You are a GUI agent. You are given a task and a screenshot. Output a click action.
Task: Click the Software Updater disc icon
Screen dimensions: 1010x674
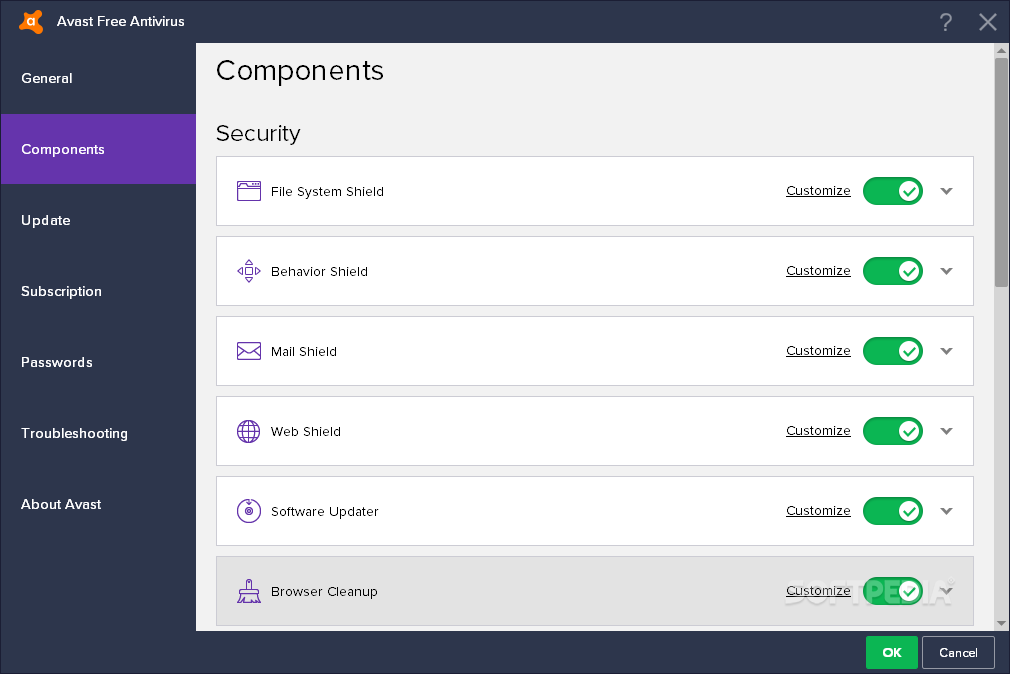point(249,511)
